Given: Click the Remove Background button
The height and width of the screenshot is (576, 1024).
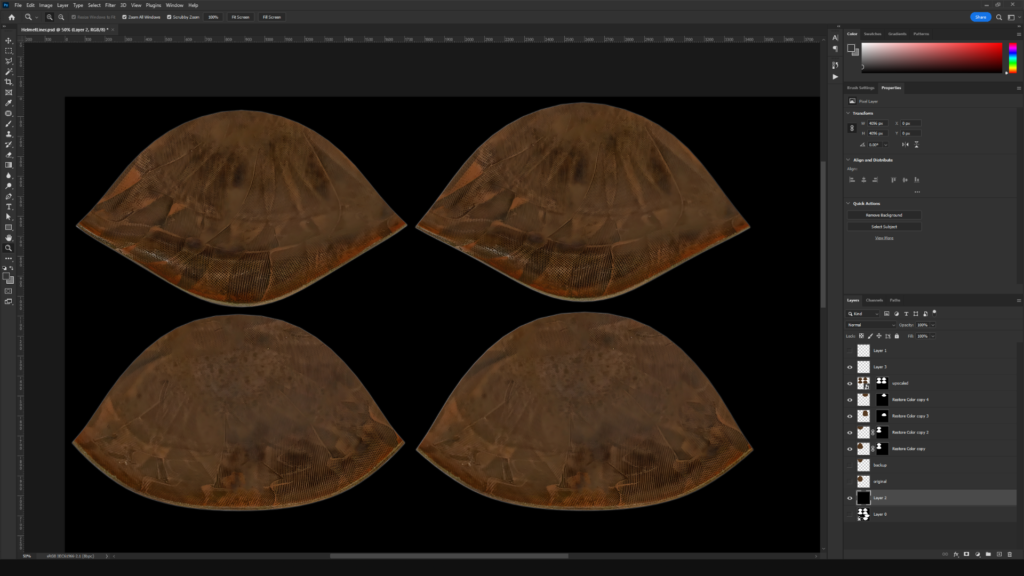Looking at the screenshot, I should tap(884, 215).
